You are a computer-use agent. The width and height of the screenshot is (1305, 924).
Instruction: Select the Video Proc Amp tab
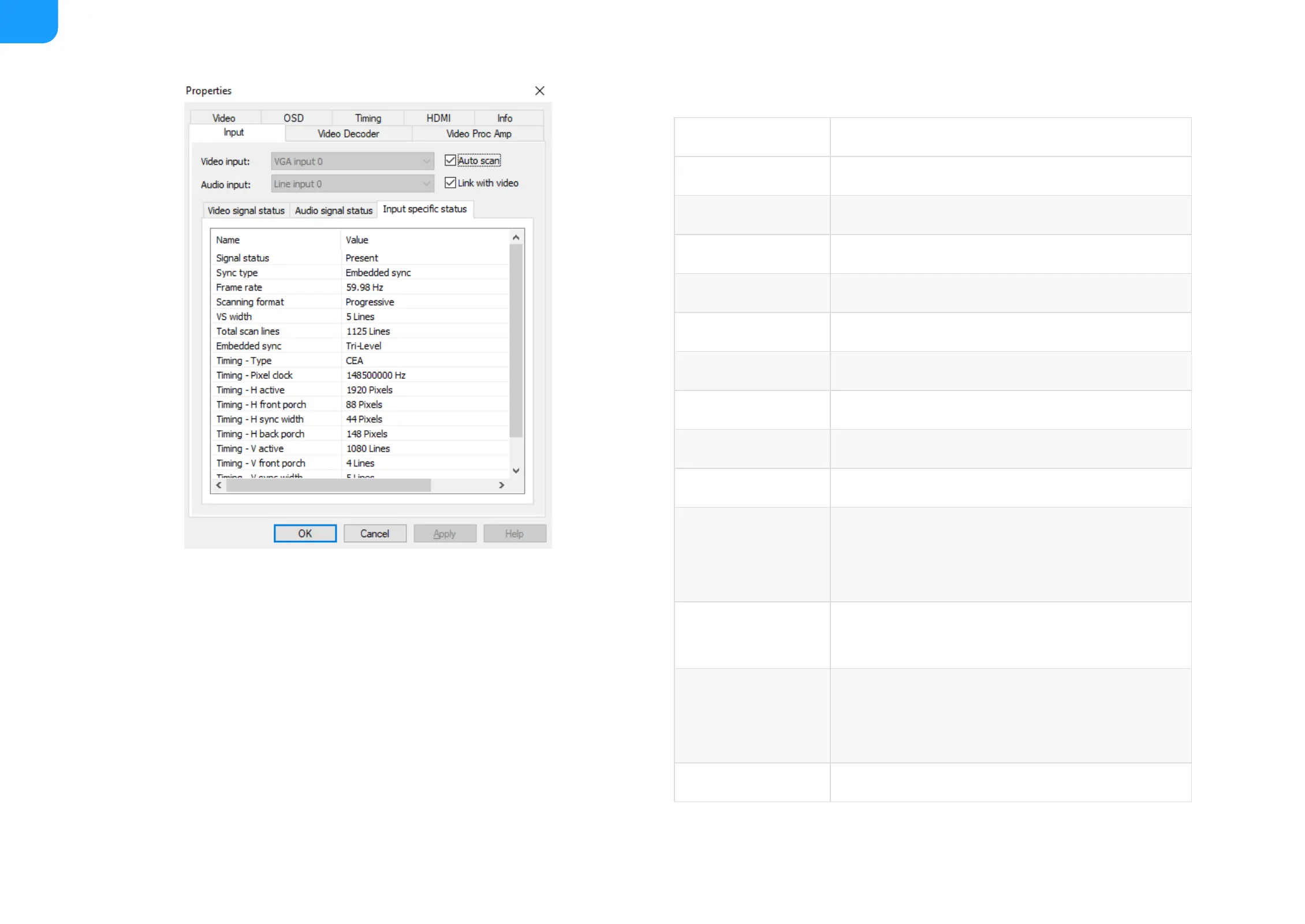[479, 134]
